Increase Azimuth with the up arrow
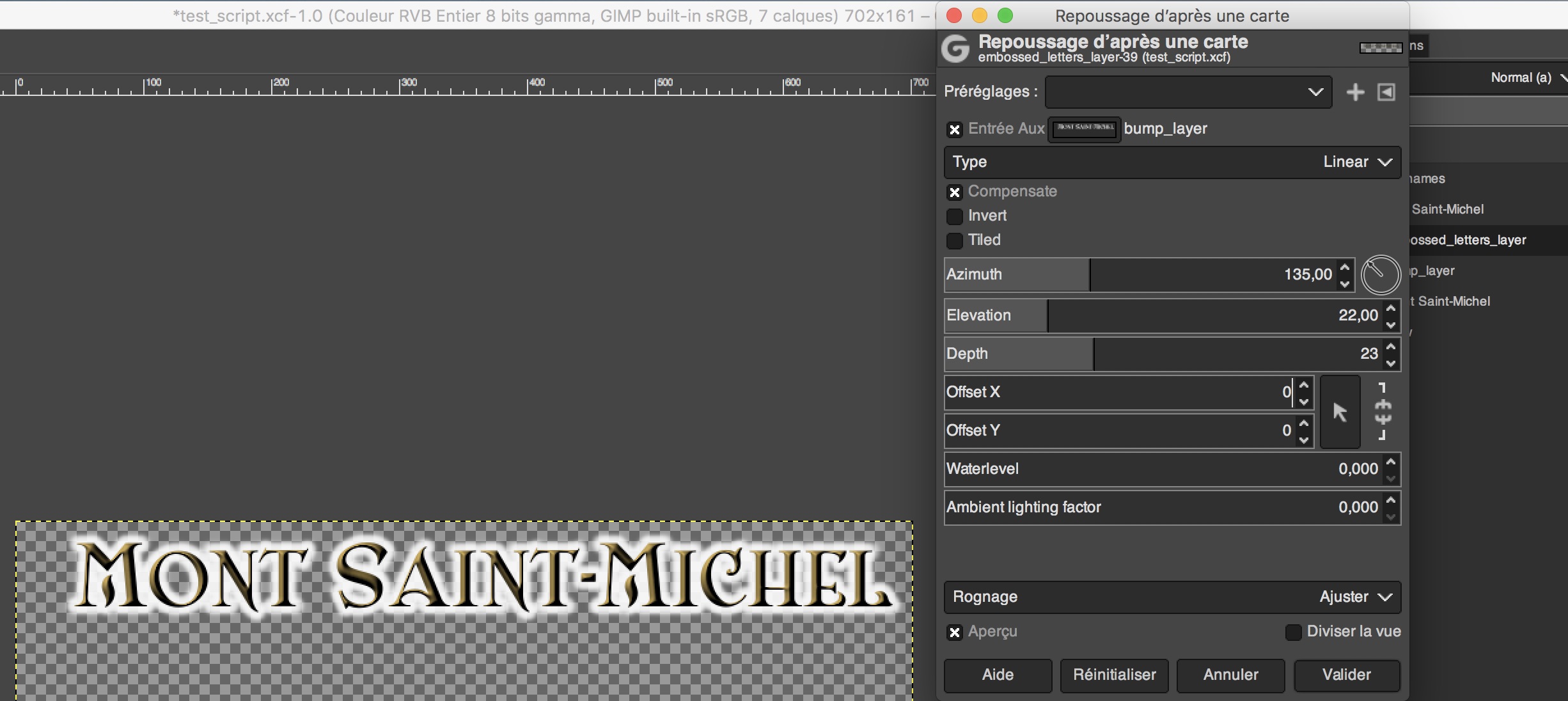 [1345, 267]
